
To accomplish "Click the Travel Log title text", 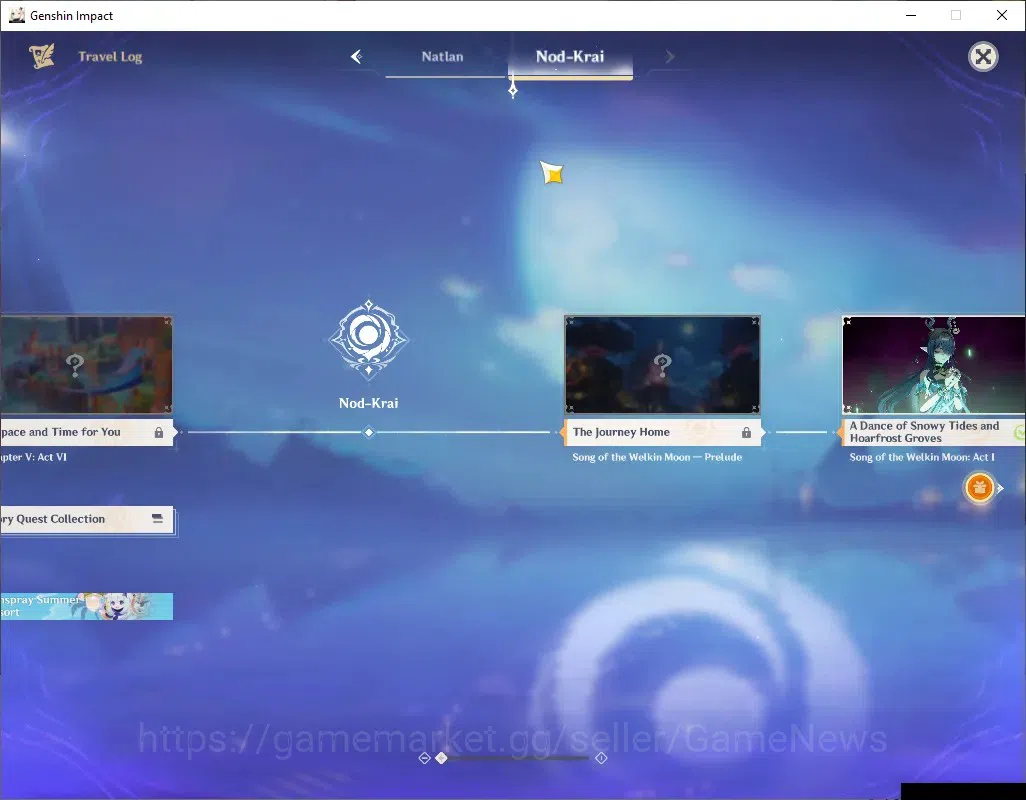I will tap(110, 57).
